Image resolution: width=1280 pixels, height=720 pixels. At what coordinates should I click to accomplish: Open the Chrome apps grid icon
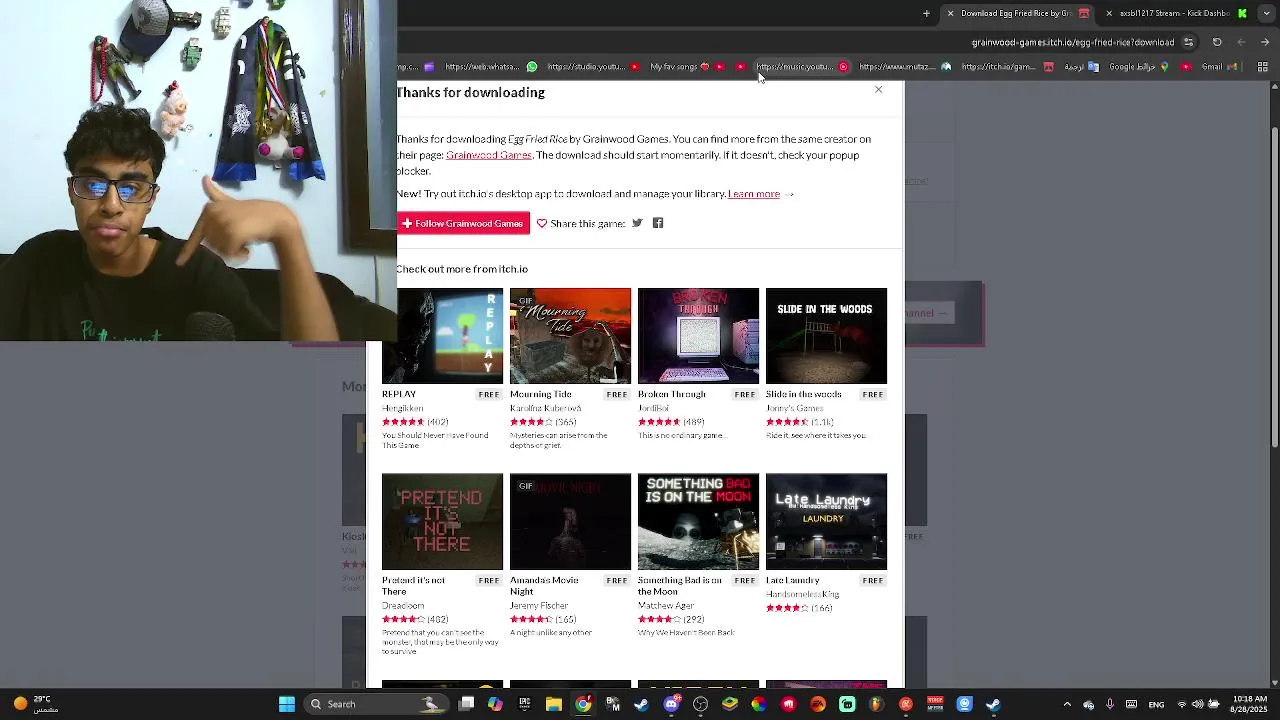[1263, 67]
